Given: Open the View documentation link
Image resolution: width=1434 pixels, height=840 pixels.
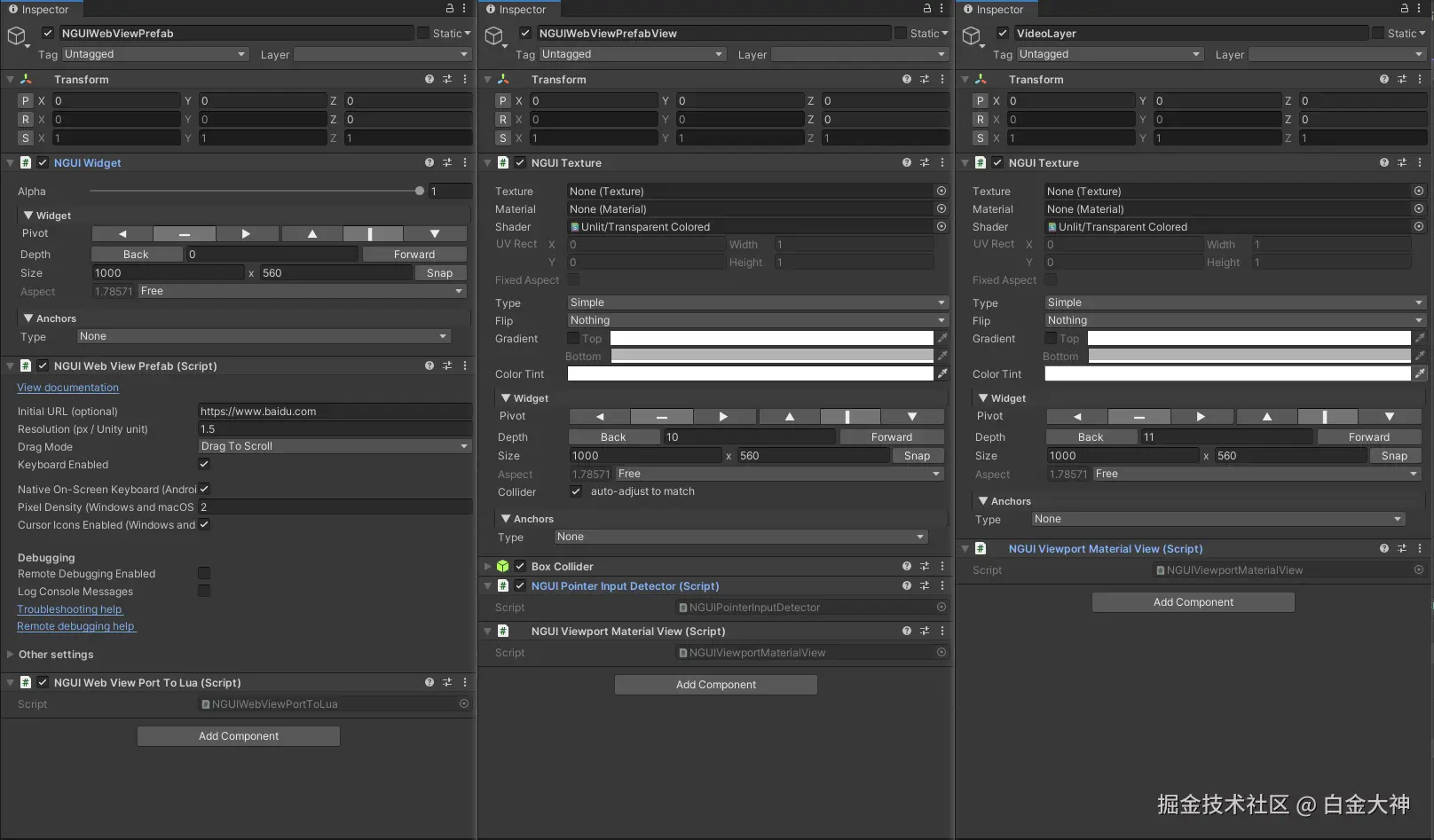Looking at the screenshot, I should coord(67,388).
